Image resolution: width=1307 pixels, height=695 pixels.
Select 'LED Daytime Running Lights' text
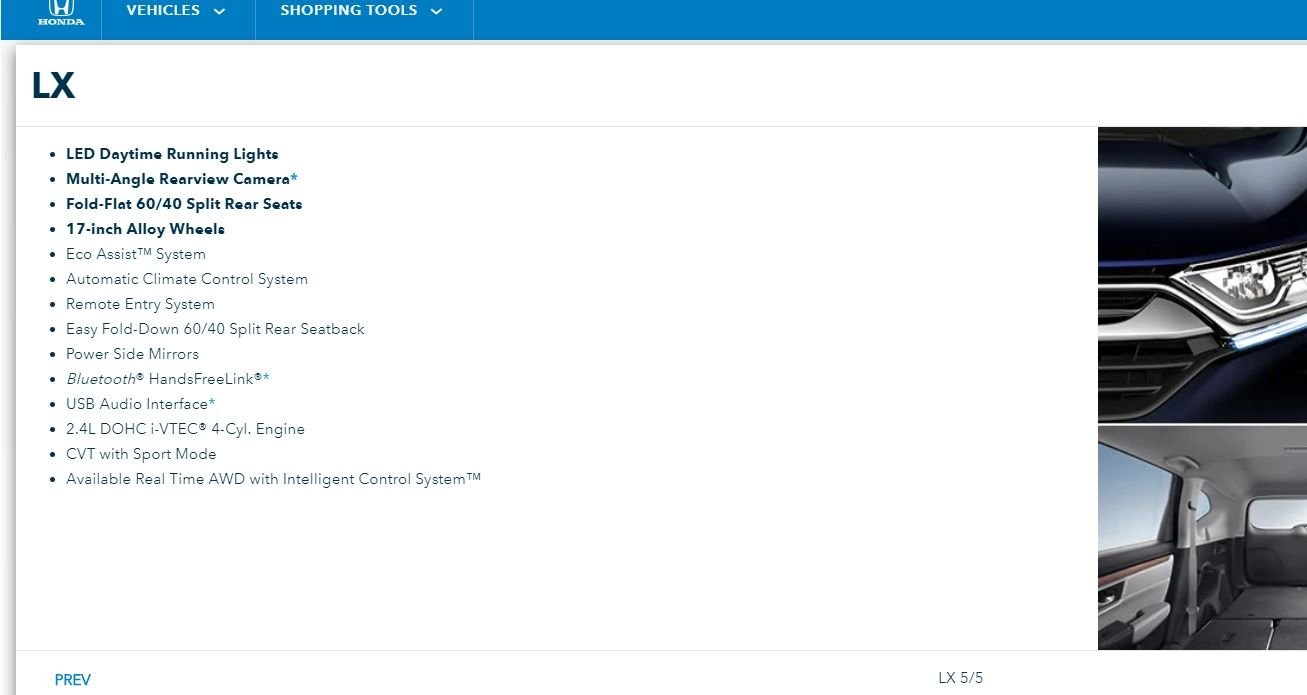click(172, 154)
